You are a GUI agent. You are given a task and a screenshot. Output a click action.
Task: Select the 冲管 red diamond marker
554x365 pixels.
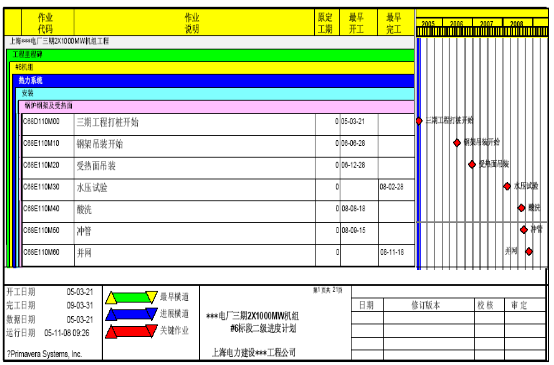[x=524, y=230]
